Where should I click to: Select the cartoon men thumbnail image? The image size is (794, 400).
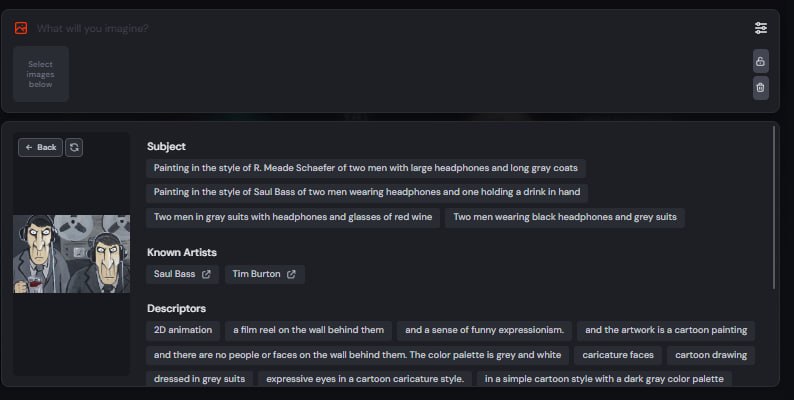click(71, 254)
